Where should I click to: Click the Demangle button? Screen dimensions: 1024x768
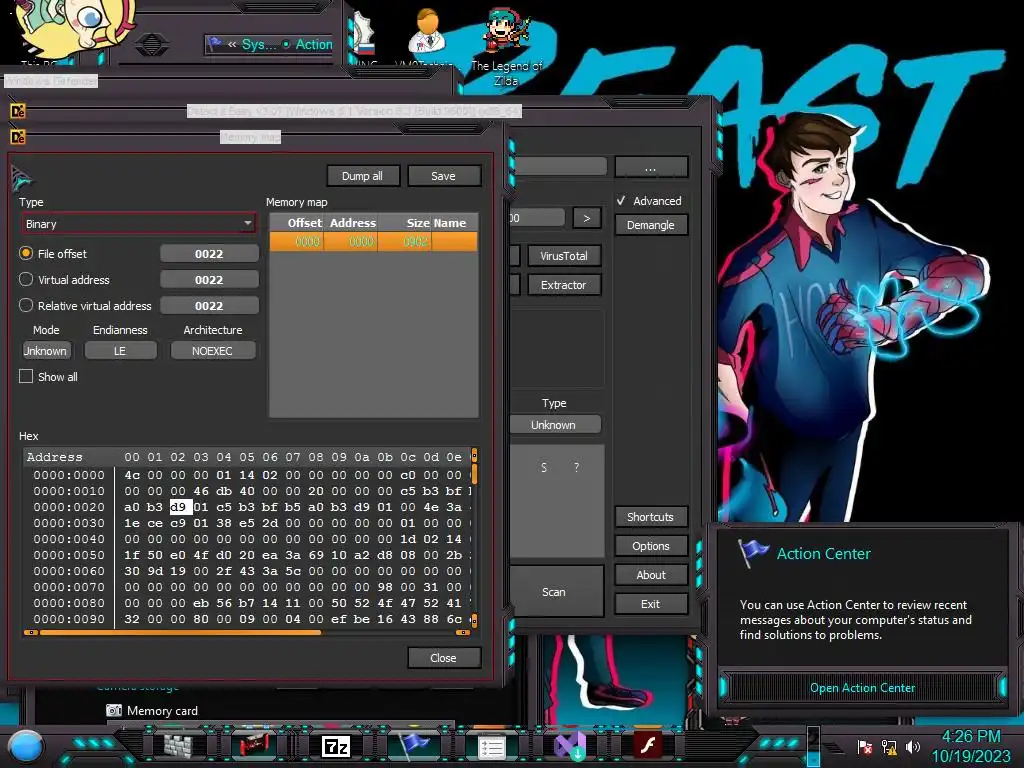coord(650,225)
